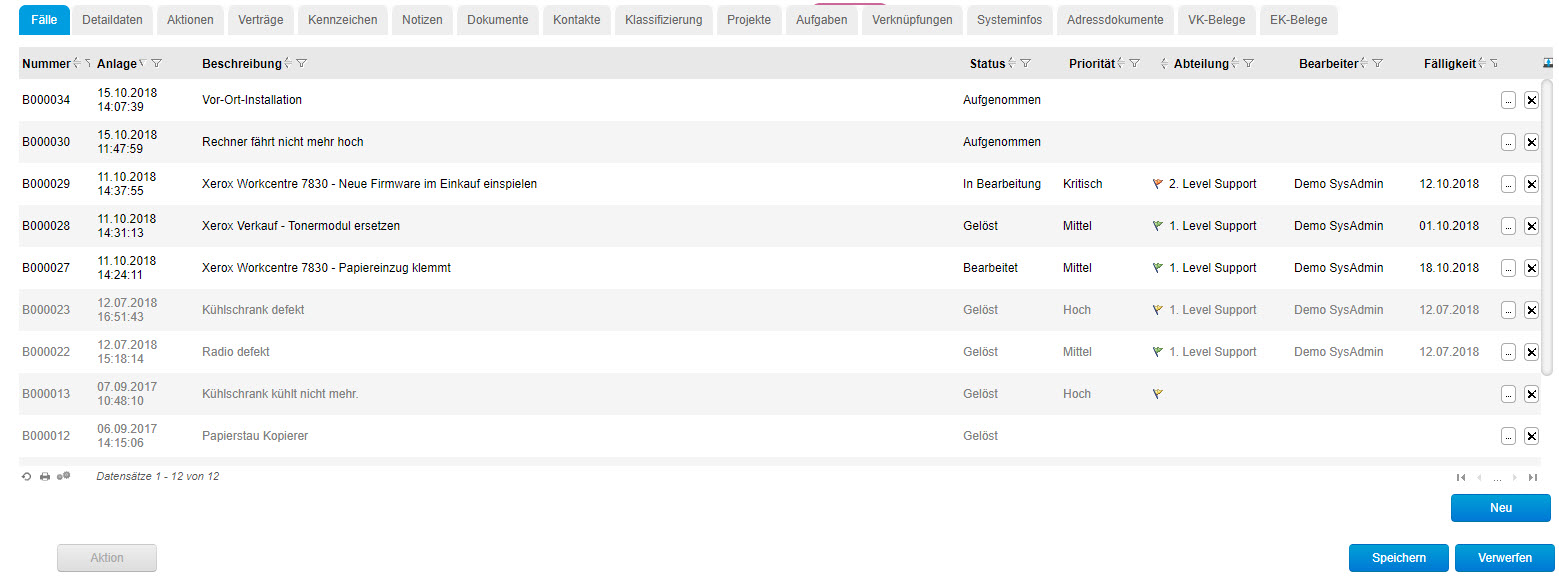
Task: Open the filter for Anlage column
Action: (156, 63)
